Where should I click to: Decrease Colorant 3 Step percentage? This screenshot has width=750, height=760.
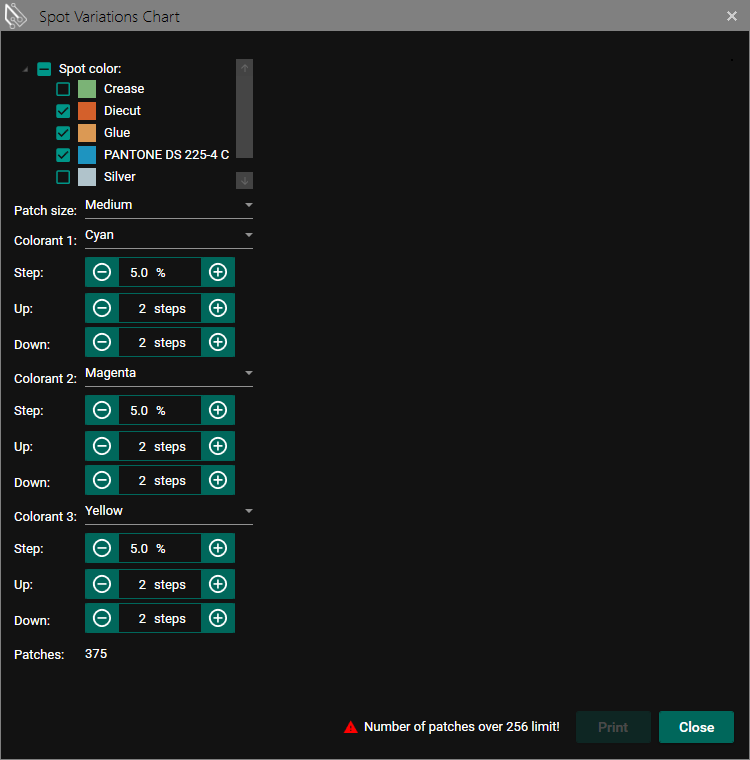pos(102,548)
